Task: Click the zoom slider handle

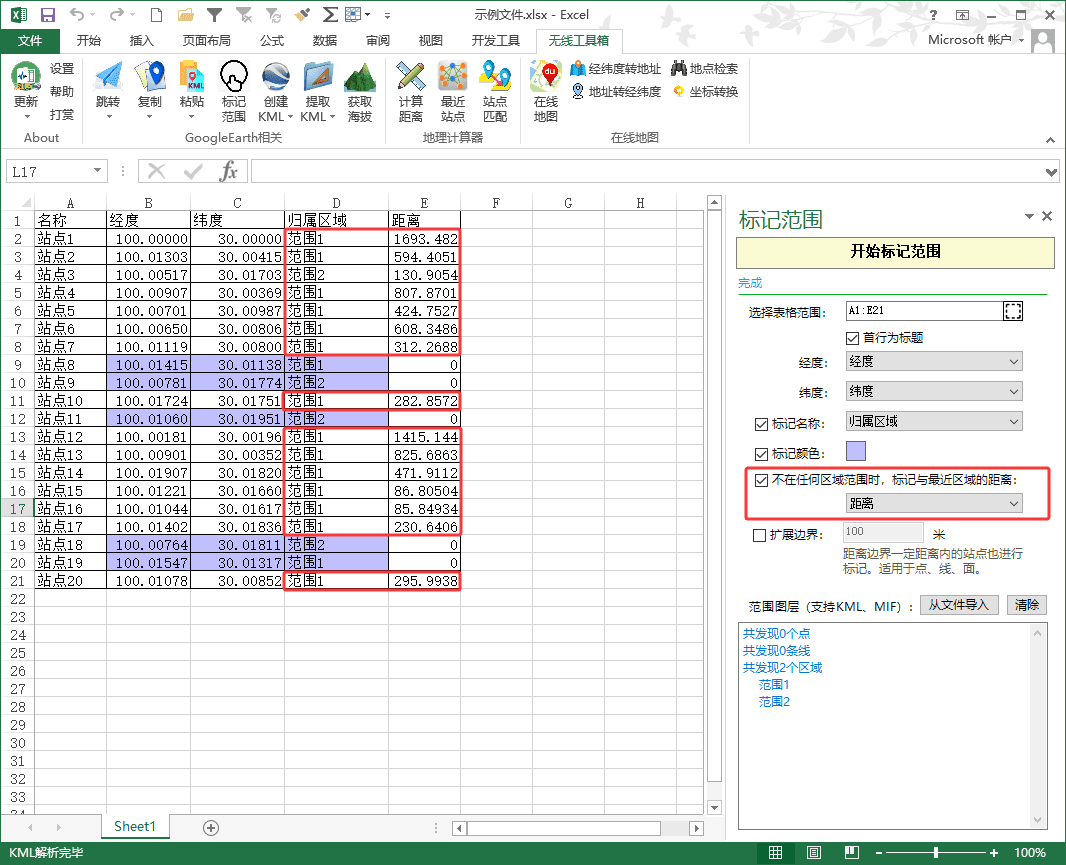Action: point(936,853)
